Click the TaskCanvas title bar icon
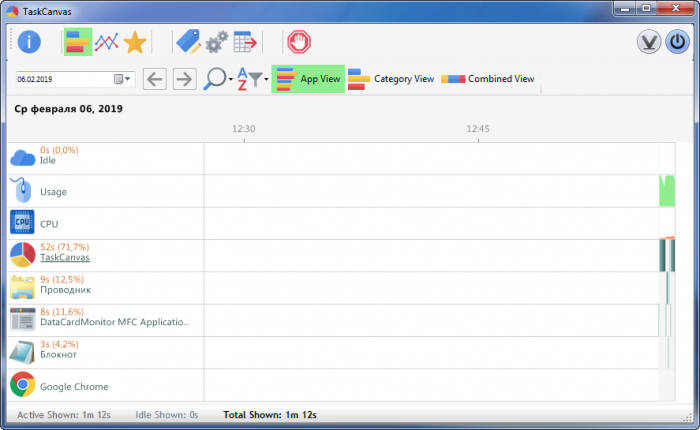 point(13,12)
